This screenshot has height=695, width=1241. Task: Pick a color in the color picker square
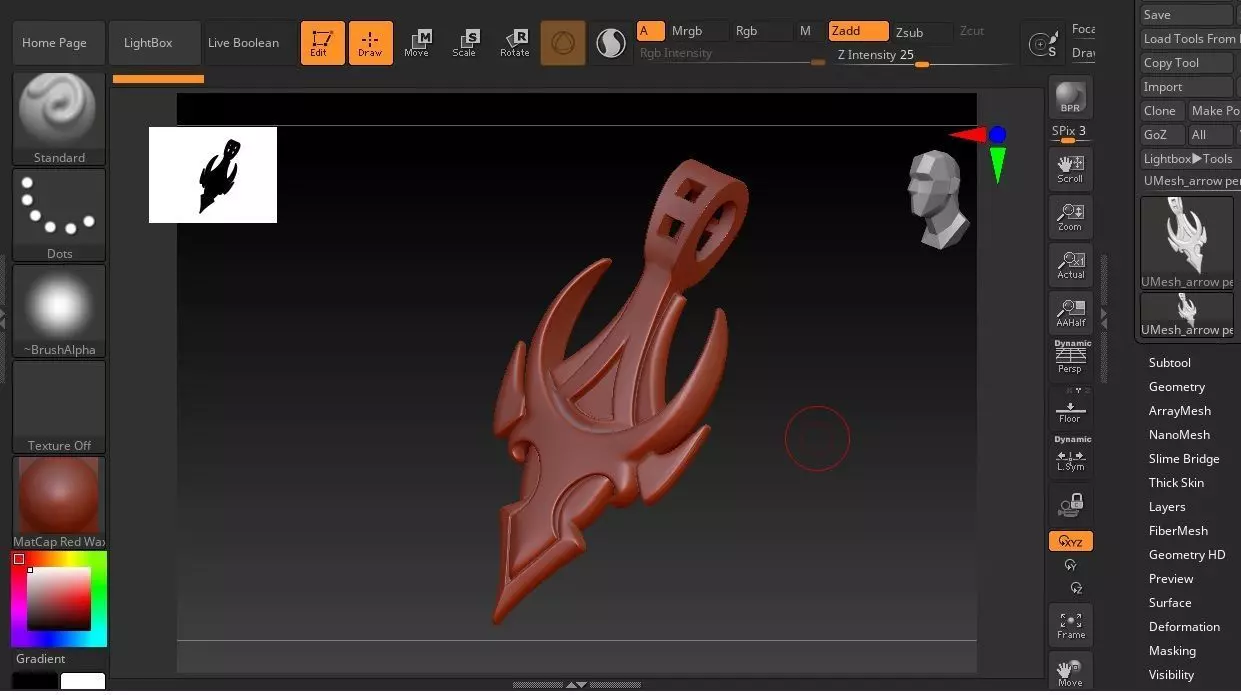coord(59,599)
